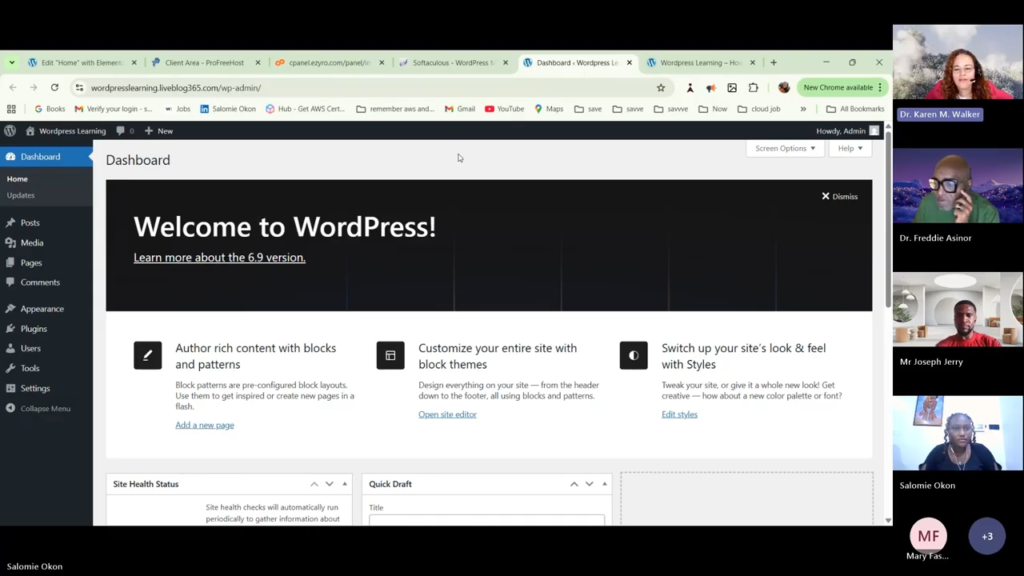
Task: Open the comments bubble in admin bar
Action: [124, 131]
